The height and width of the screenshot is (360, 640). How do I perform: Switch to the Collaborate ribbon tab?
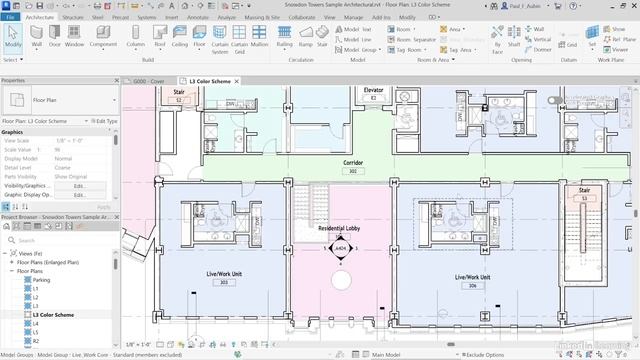point(302,17)
